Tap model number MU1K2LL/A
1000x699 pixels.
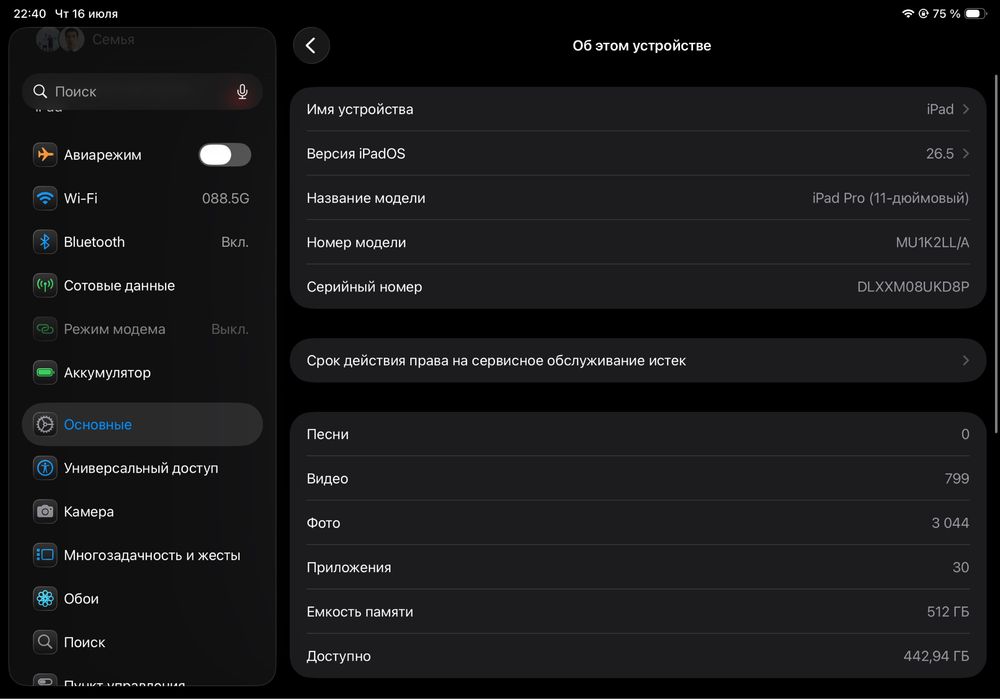tap(932, 242)
